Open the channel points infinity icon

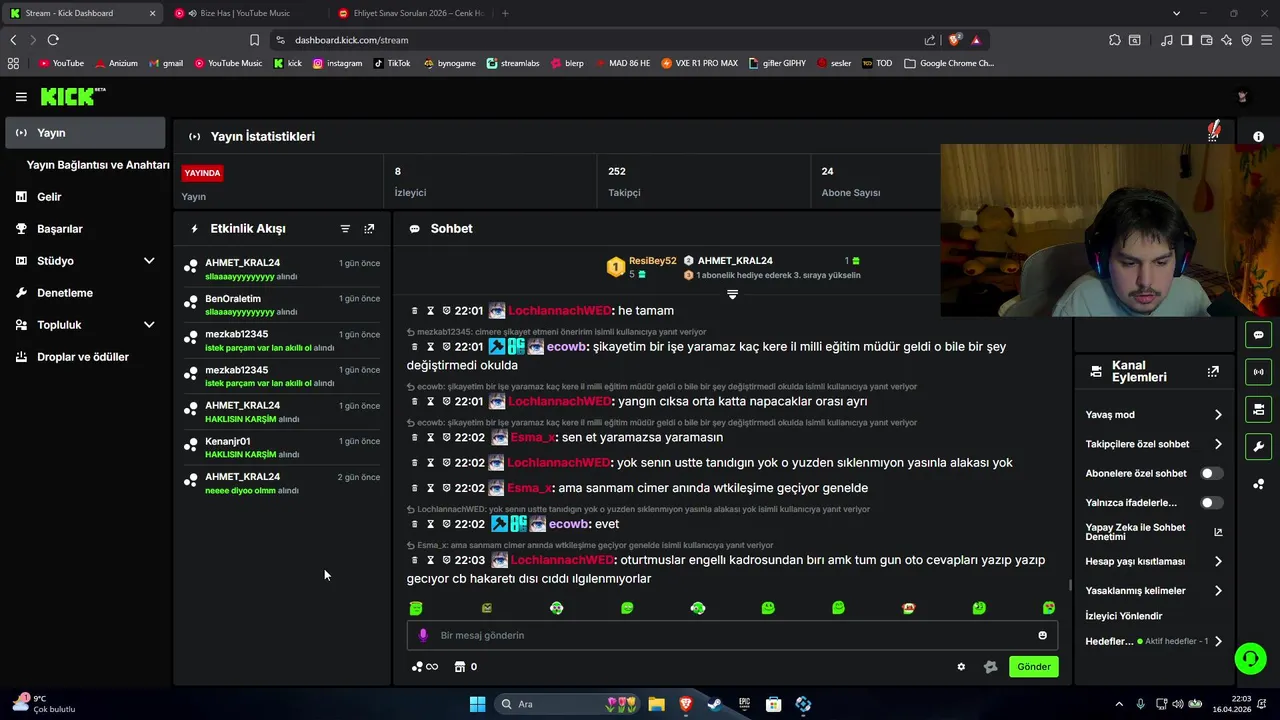425,667
